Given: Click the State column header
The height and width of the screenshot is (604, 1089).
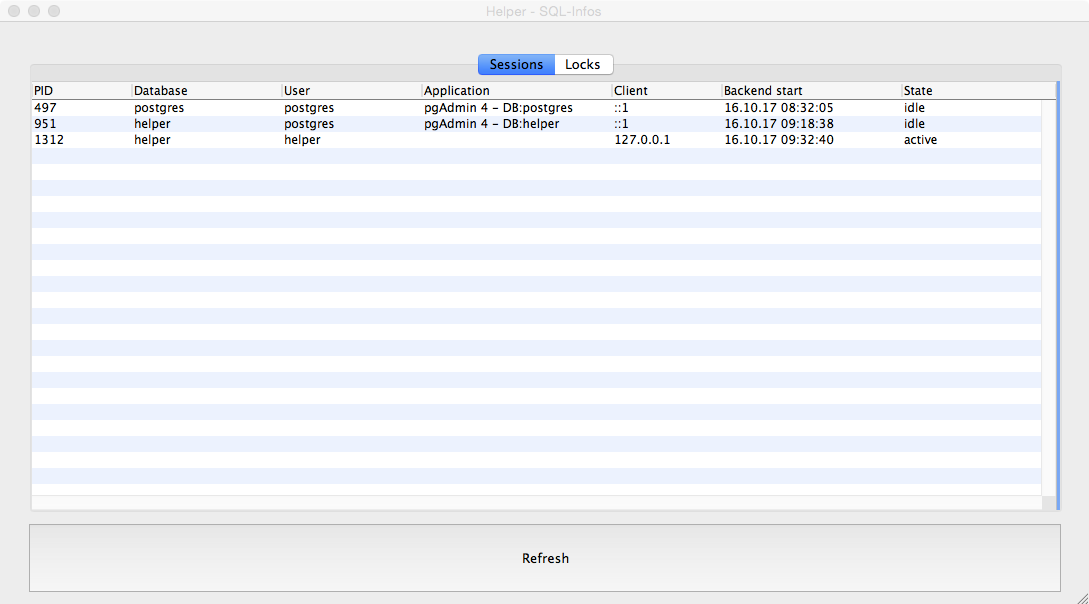Looking at the screenshot, I should tap(975, 91).
